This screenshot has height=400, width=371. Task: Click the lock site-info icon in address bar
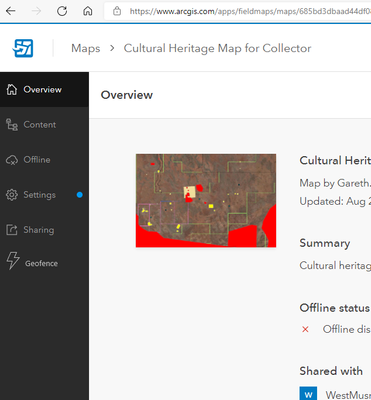coord(117,11)
